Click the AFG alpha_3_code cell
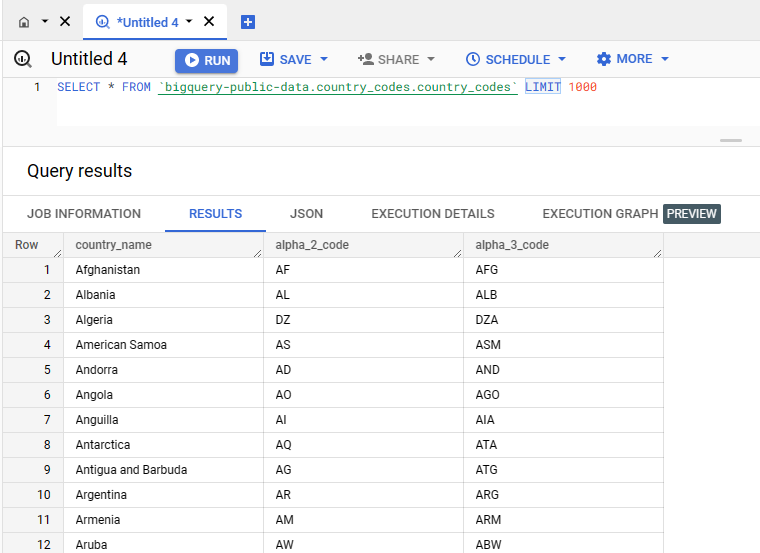Screen dimensions: 760x553 click(564, 270)
